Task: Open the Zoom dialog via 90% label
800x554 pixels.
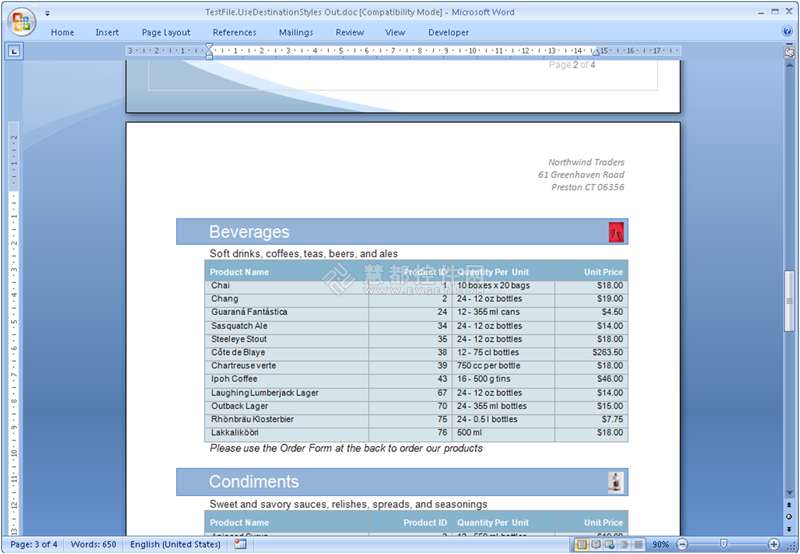Action: pos(660,544)
